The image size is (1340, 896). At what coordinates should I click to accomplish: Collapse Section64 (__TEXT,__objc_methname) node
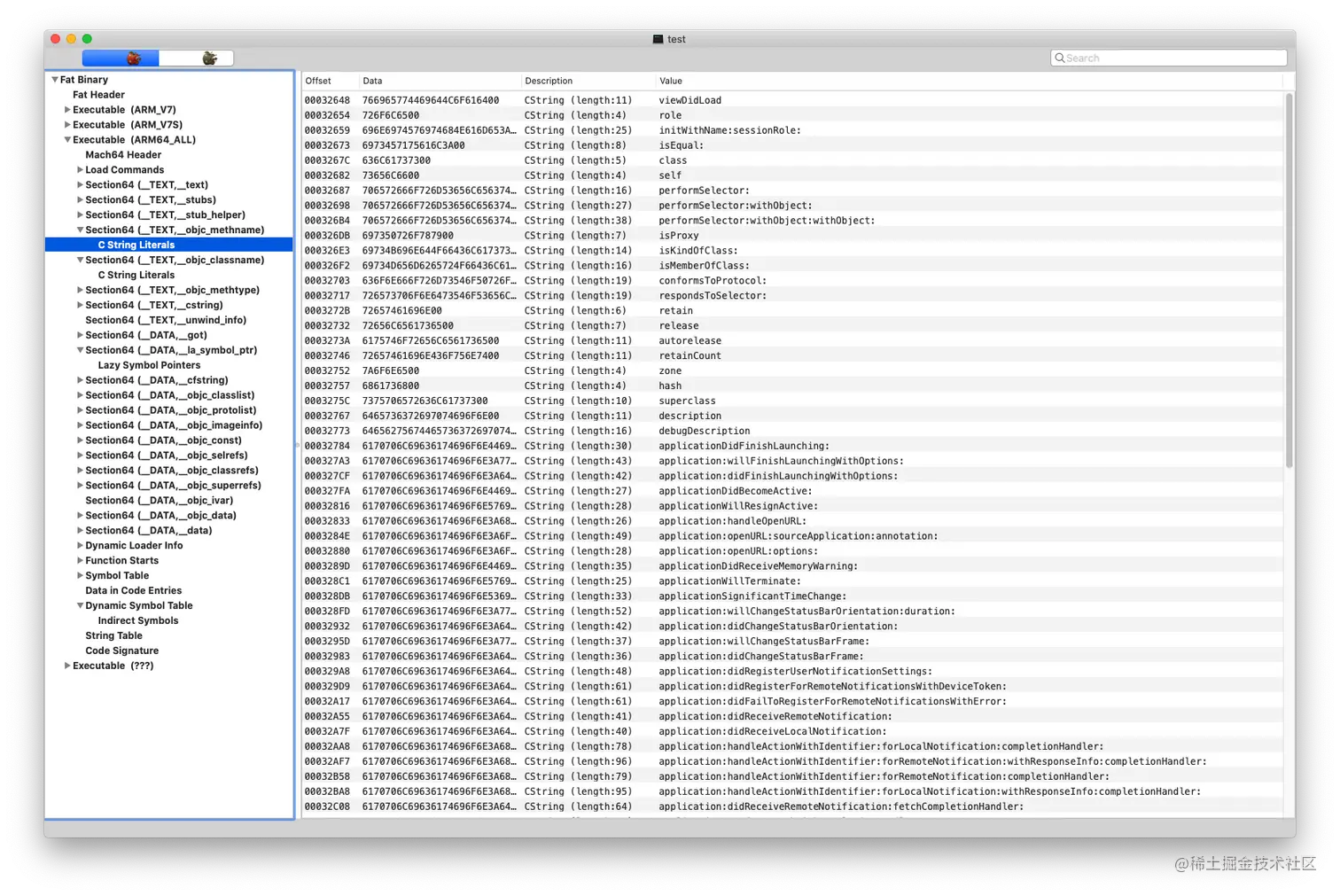(x=80, y=230)
